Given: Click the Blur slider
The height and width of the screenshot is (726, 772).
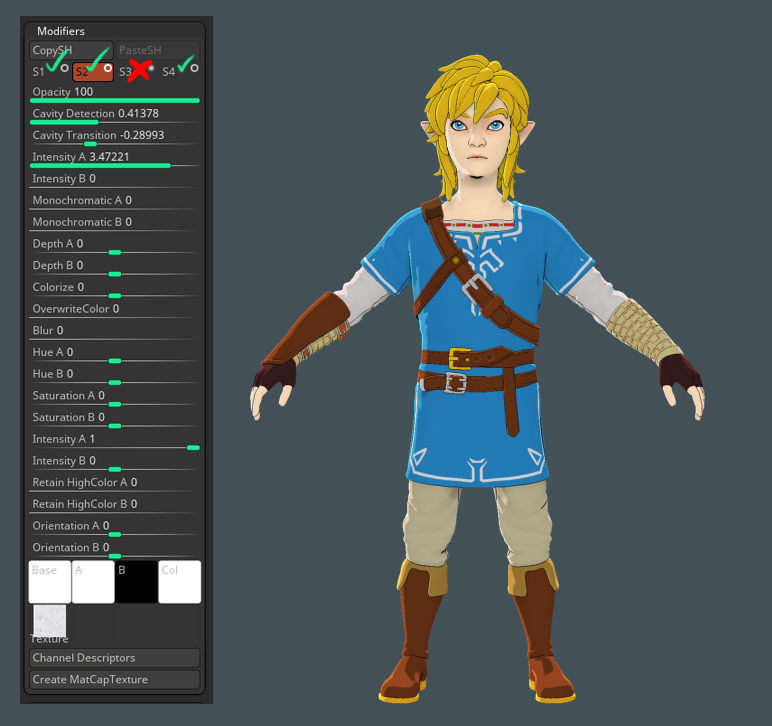Looking at the screenshot, I should (x=114, y=332).
